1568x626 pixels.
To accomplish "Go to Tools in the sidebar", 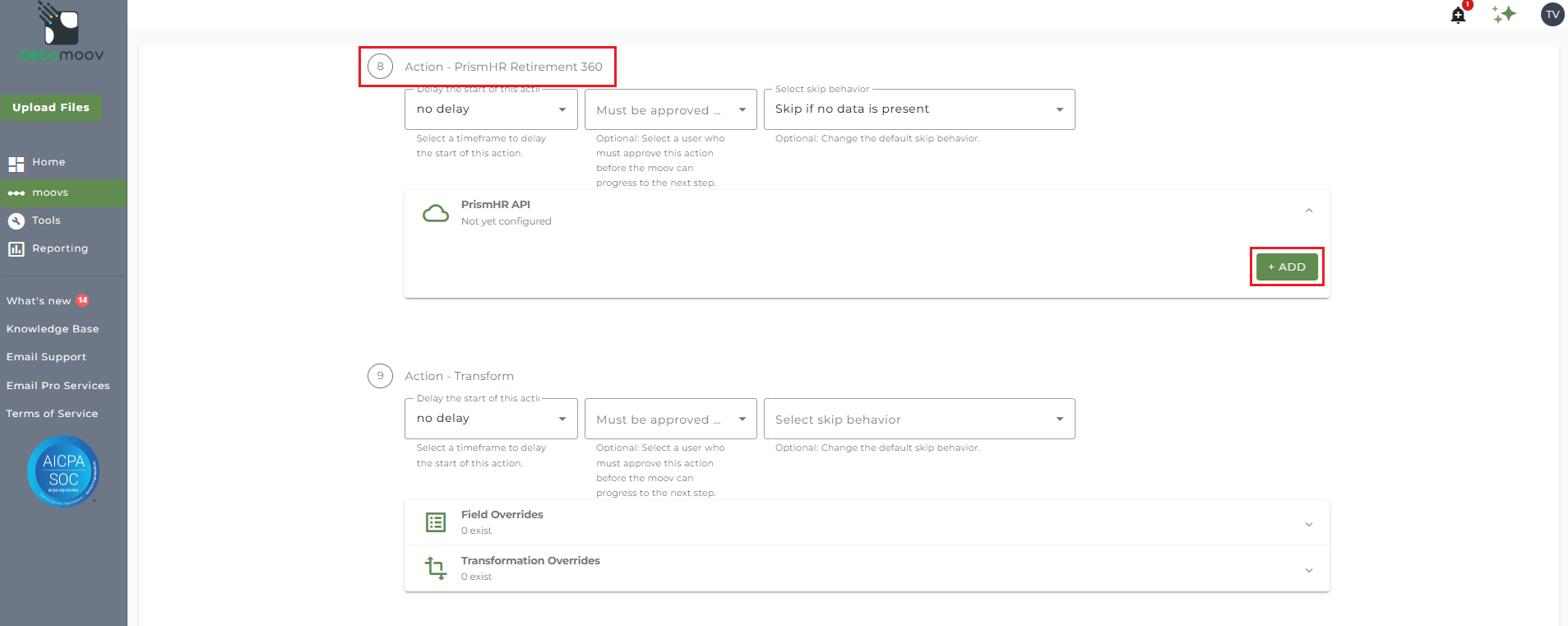I will (46, 220).
